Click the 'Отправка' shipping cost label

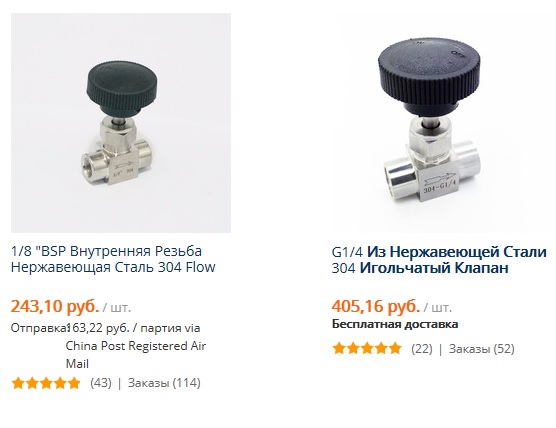point(39,328)
